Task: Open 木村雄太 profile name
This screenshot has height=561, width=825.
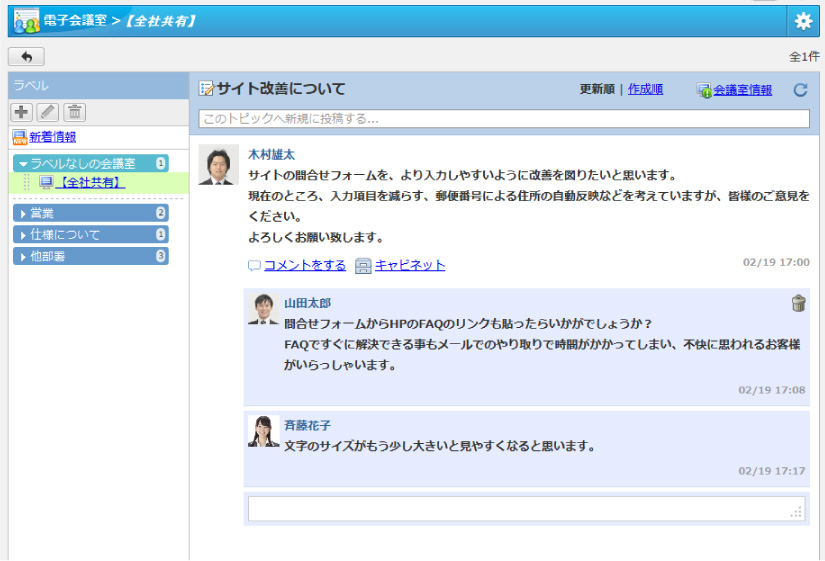Action: [x=271, y=155]
